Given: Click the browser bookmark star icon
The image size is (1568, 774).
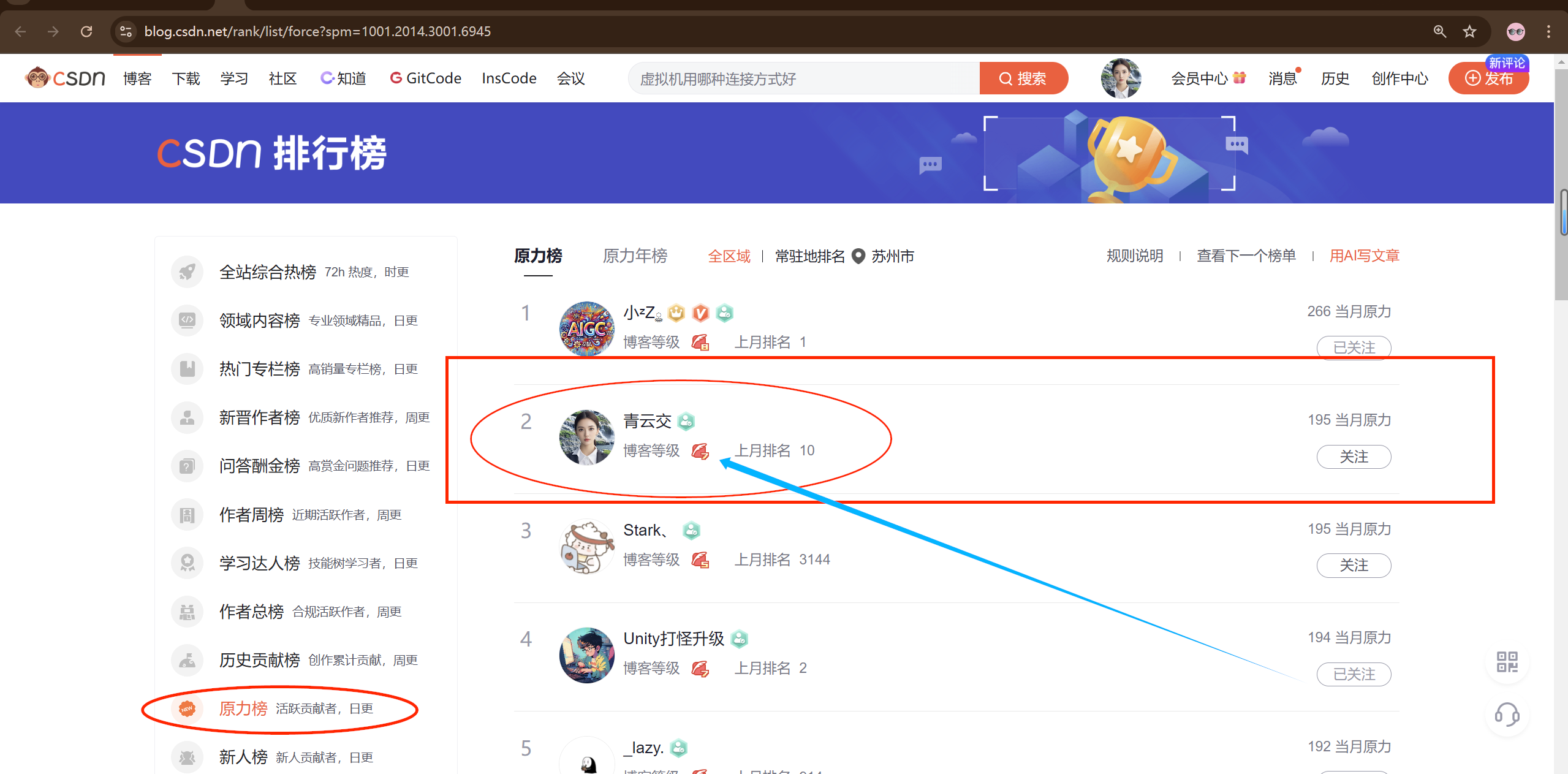Looking at the screenshot, I should [1469, 31].
